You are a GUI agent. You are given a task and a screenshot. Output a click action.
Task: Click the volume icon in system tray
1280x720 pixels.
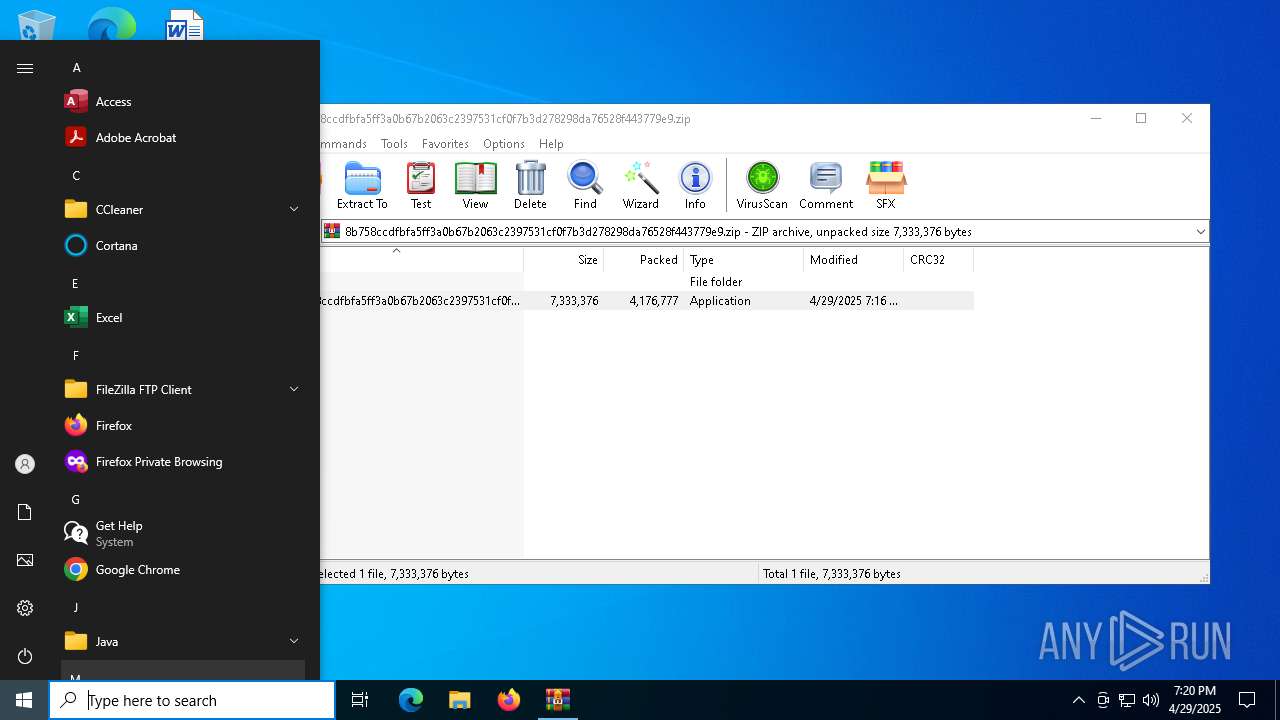(1151, 700)
